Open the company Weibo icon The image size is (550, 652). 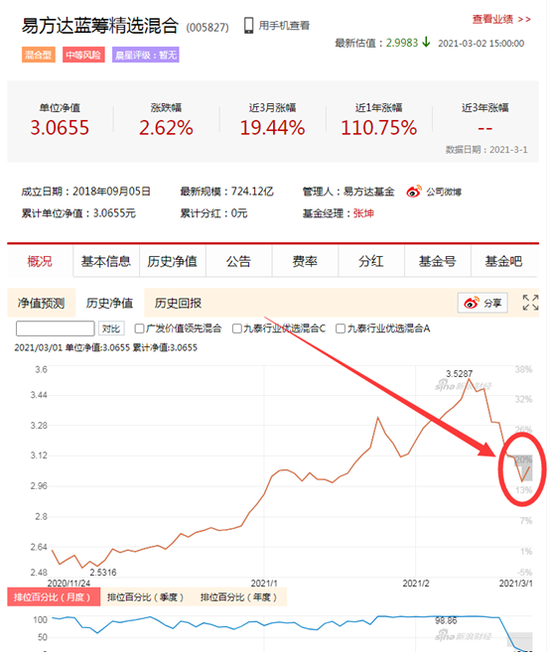click(414, 192)
